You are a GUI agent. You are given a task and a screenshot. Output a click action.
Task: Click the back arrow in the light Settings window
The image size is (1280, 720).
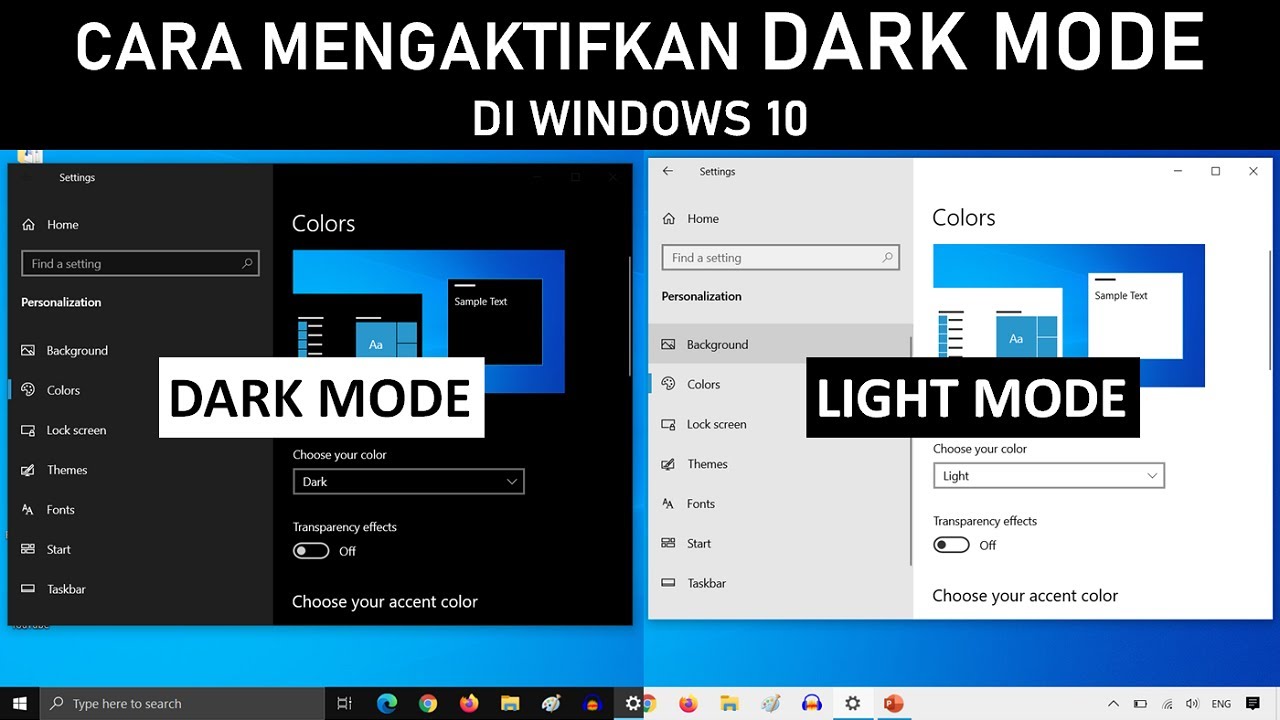[x=668, y=172]
